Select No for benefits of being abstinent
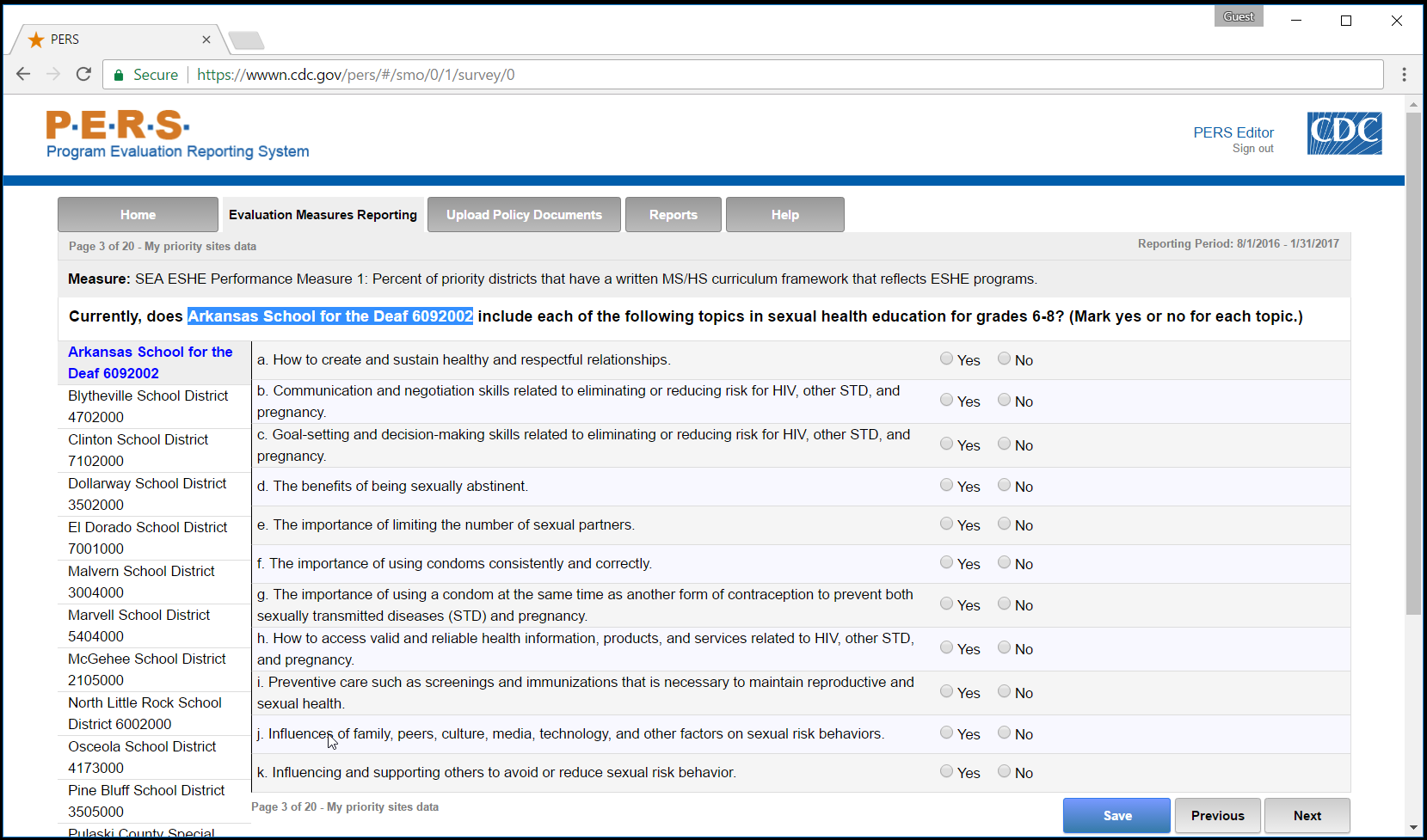 [x=1004, y=486]
